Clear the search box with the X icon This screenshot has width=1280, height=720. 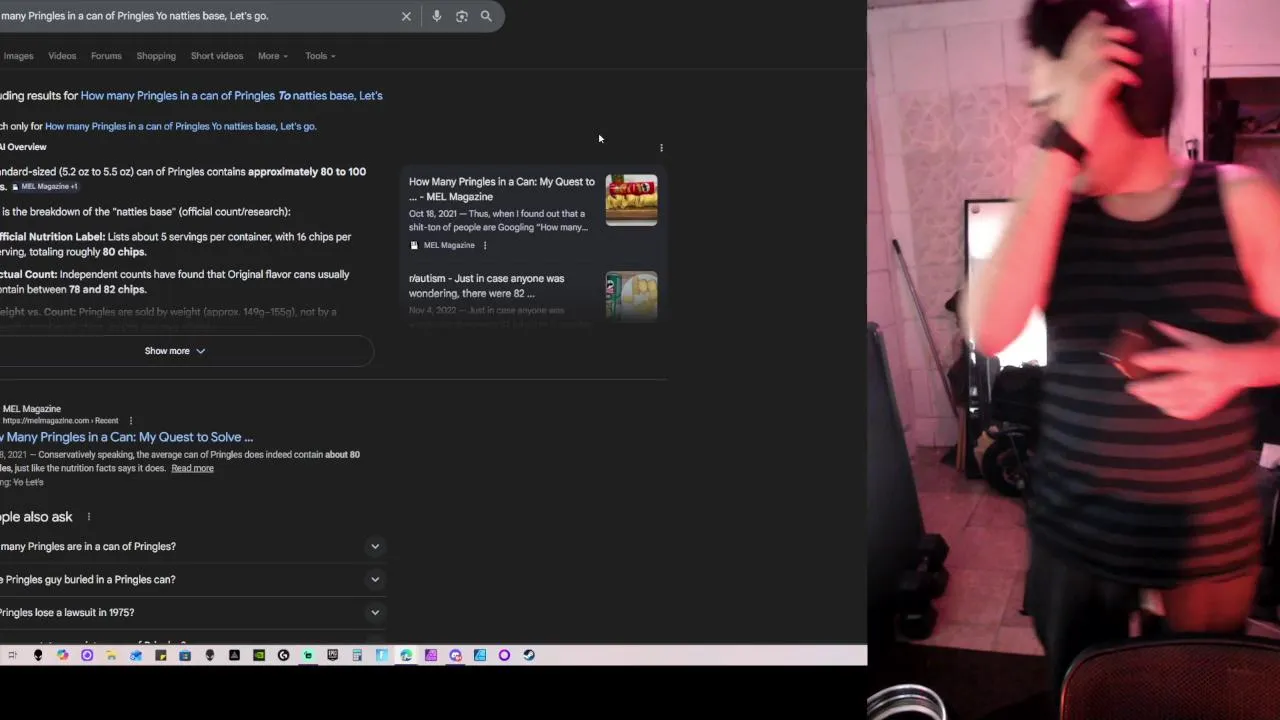pos(406,16)
